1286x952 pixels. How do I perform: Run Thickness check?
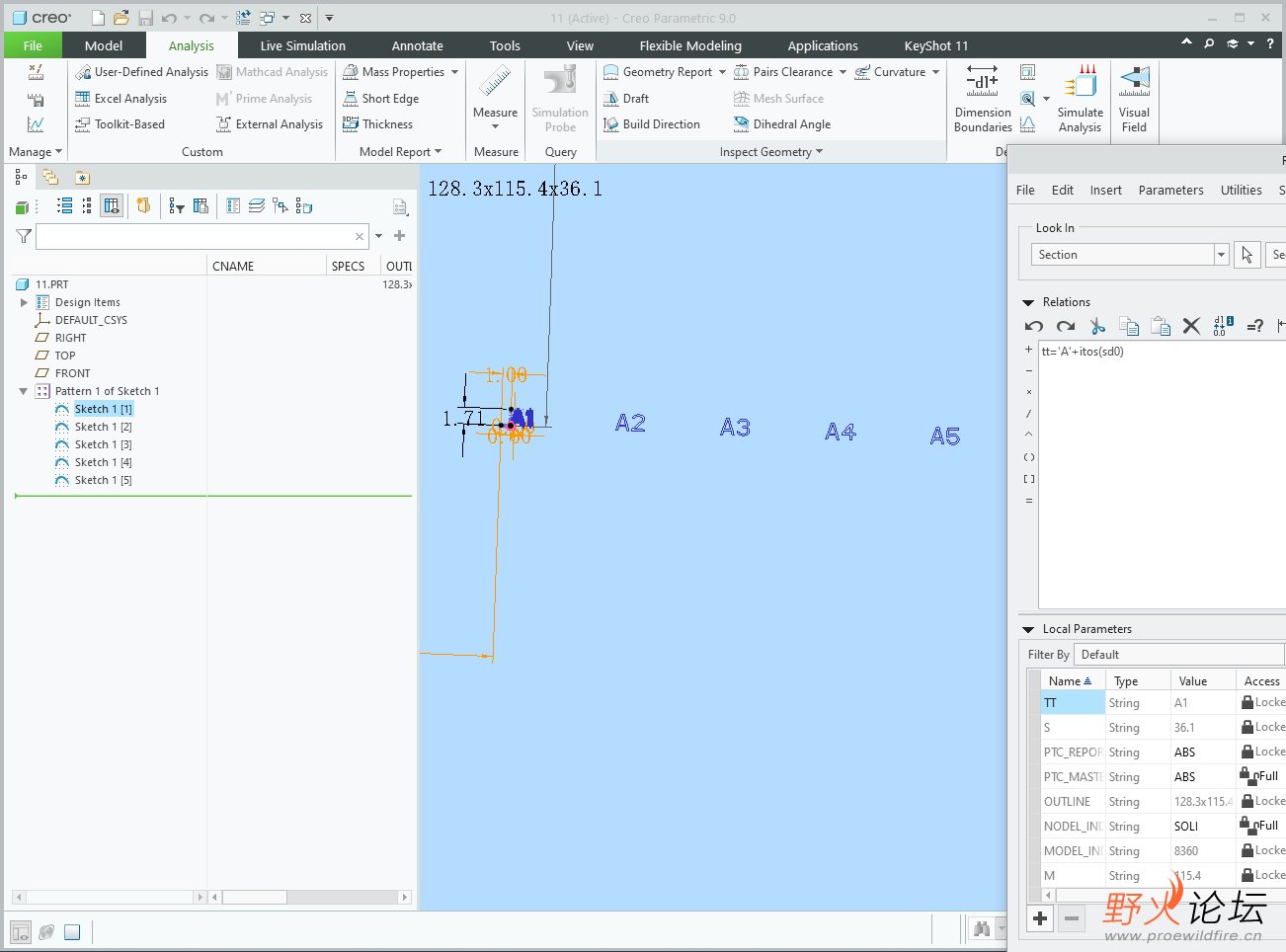click(377, 124)
